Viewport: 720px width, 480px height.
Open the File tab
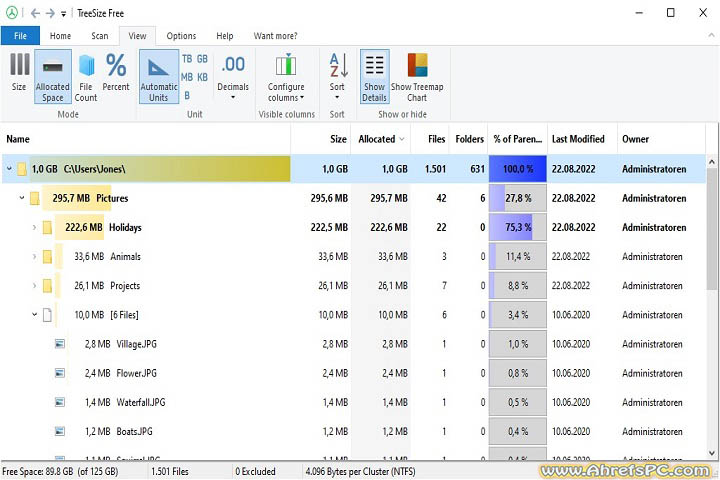pyautogui.click(x=20, y=36)
